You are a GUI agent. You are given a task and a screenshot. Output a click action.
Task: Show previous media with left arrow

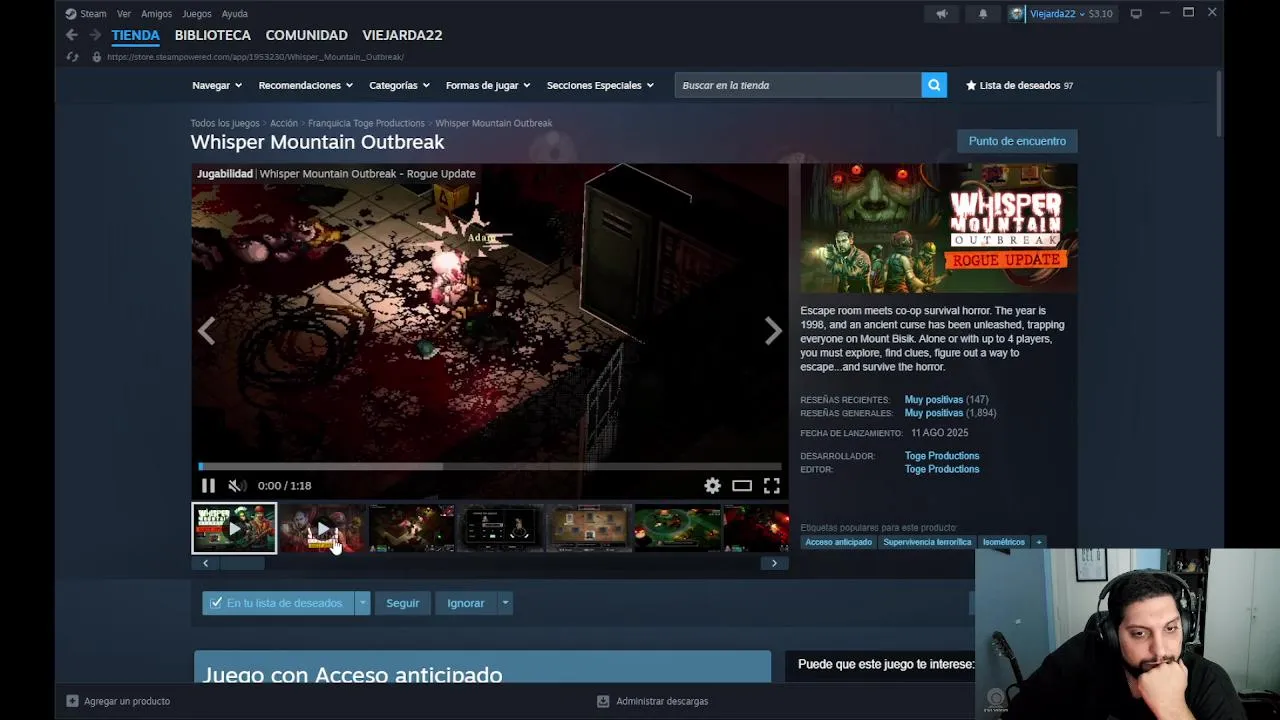(x=206, y=331)
